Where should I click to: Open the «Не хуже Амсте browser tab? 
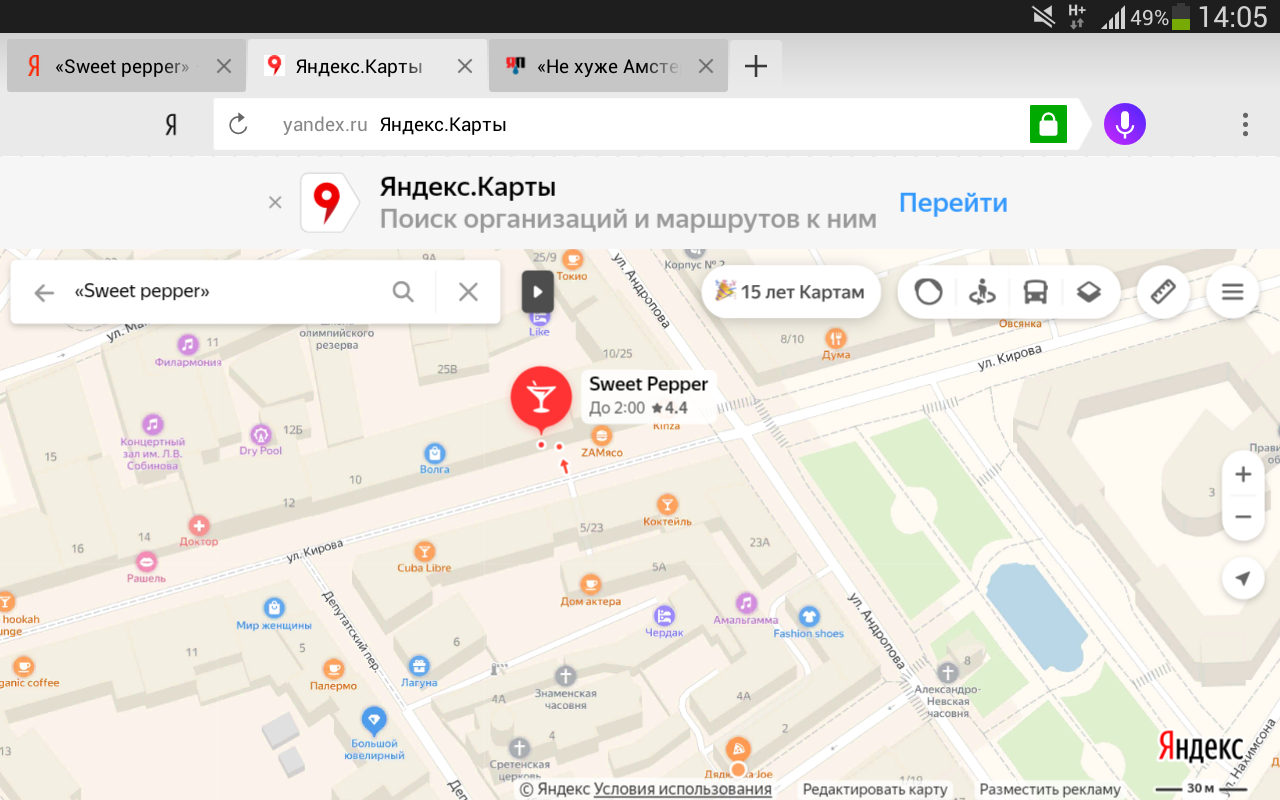pos(608,67)
